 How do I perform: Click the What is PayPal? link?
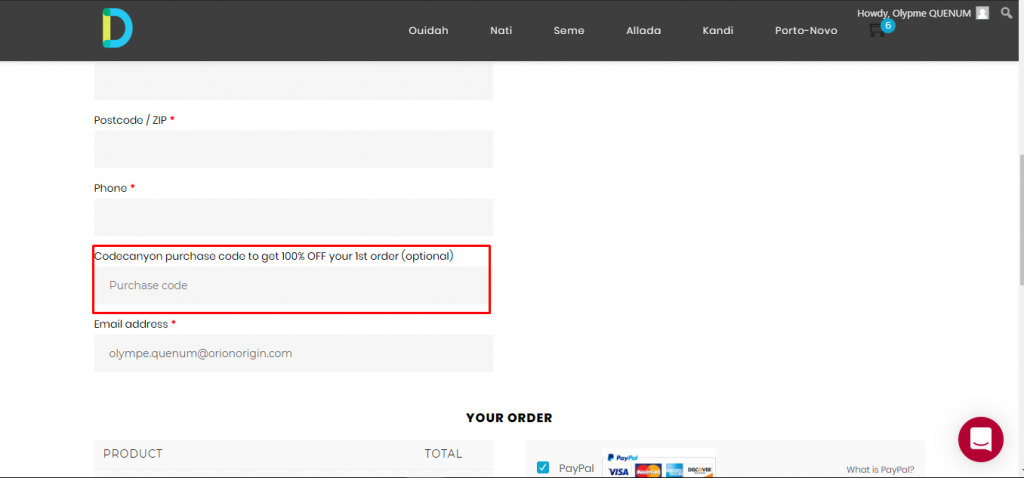880,469
